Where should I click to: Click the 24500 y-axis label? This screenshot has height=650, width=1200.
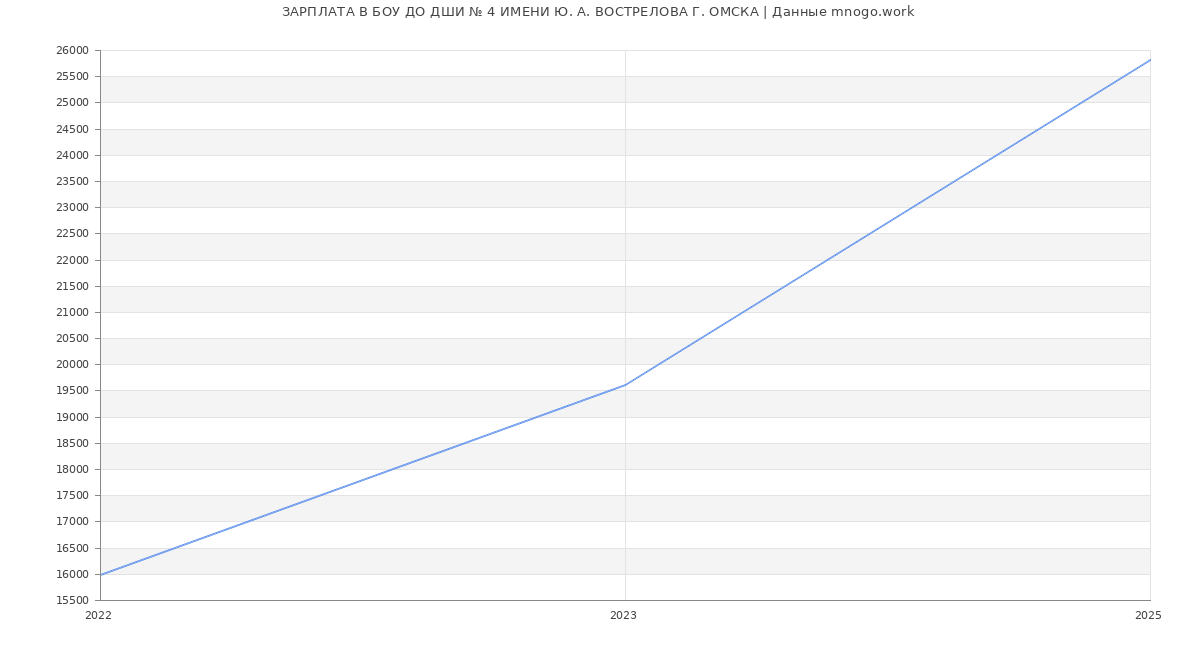coord(73,130)
